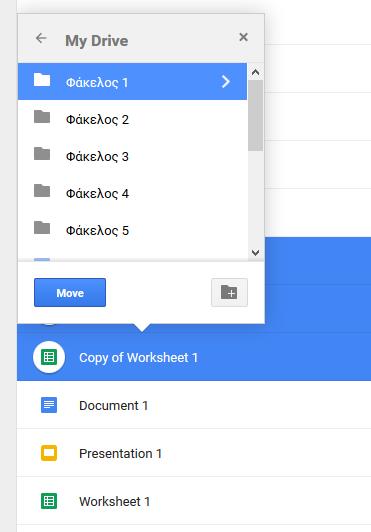Click the selected Copy of Worksheet 1 icon
Screen dimensions: 371x532
[x=49, y=357]
